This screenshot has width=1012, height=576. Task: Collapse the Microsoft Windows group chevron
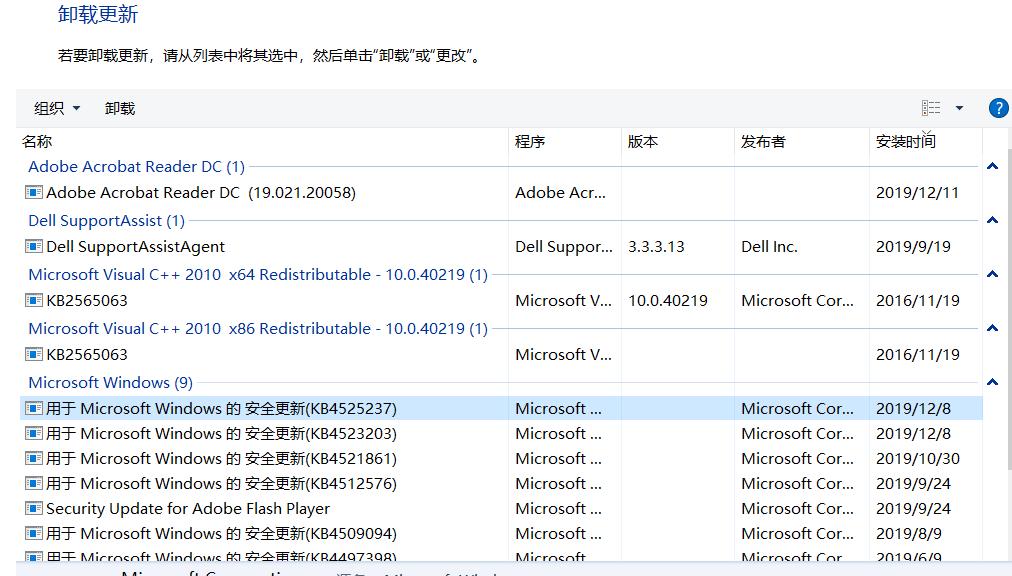coord(992,383)
